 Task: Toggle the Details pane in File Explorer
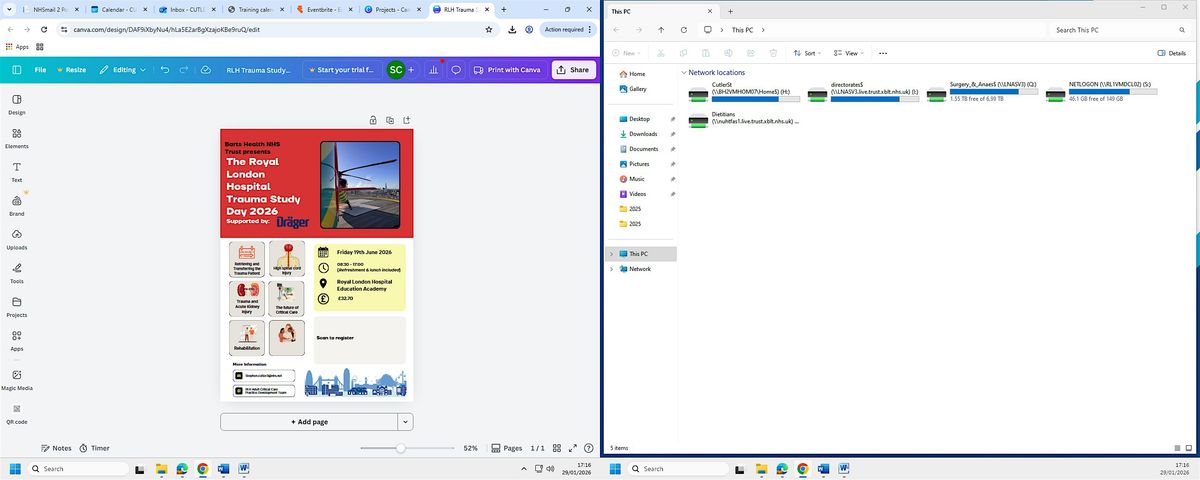[1171, 53]
